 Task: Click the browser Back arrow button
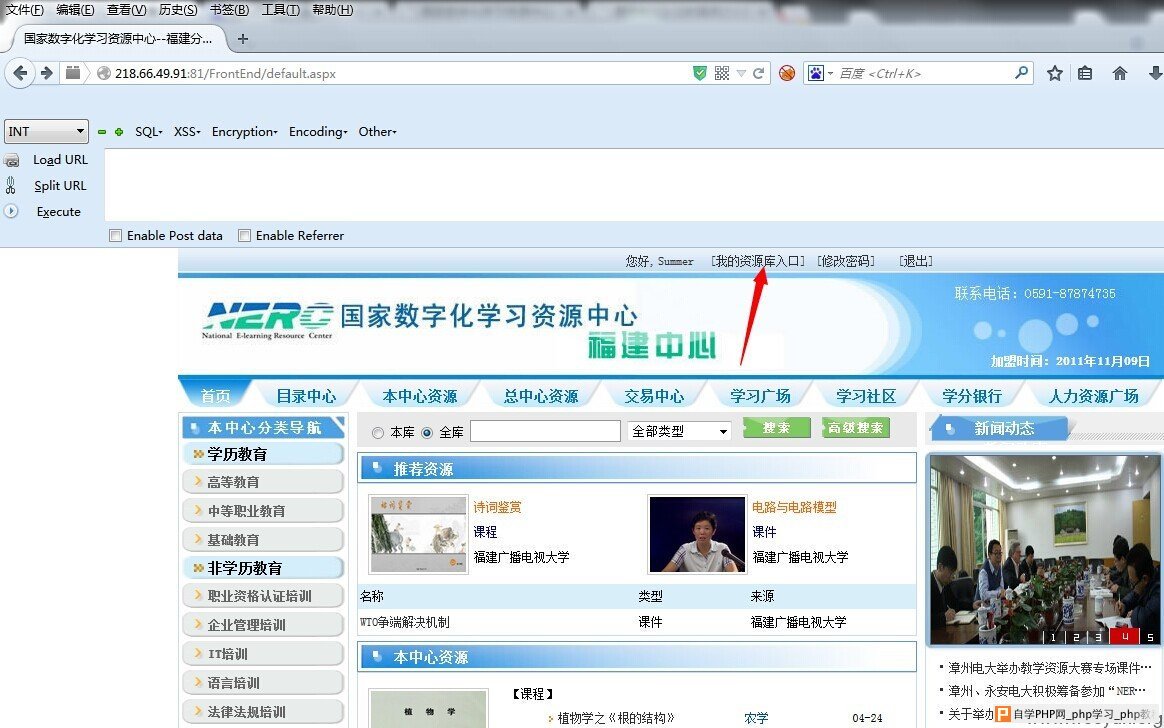tap(20, 73)
